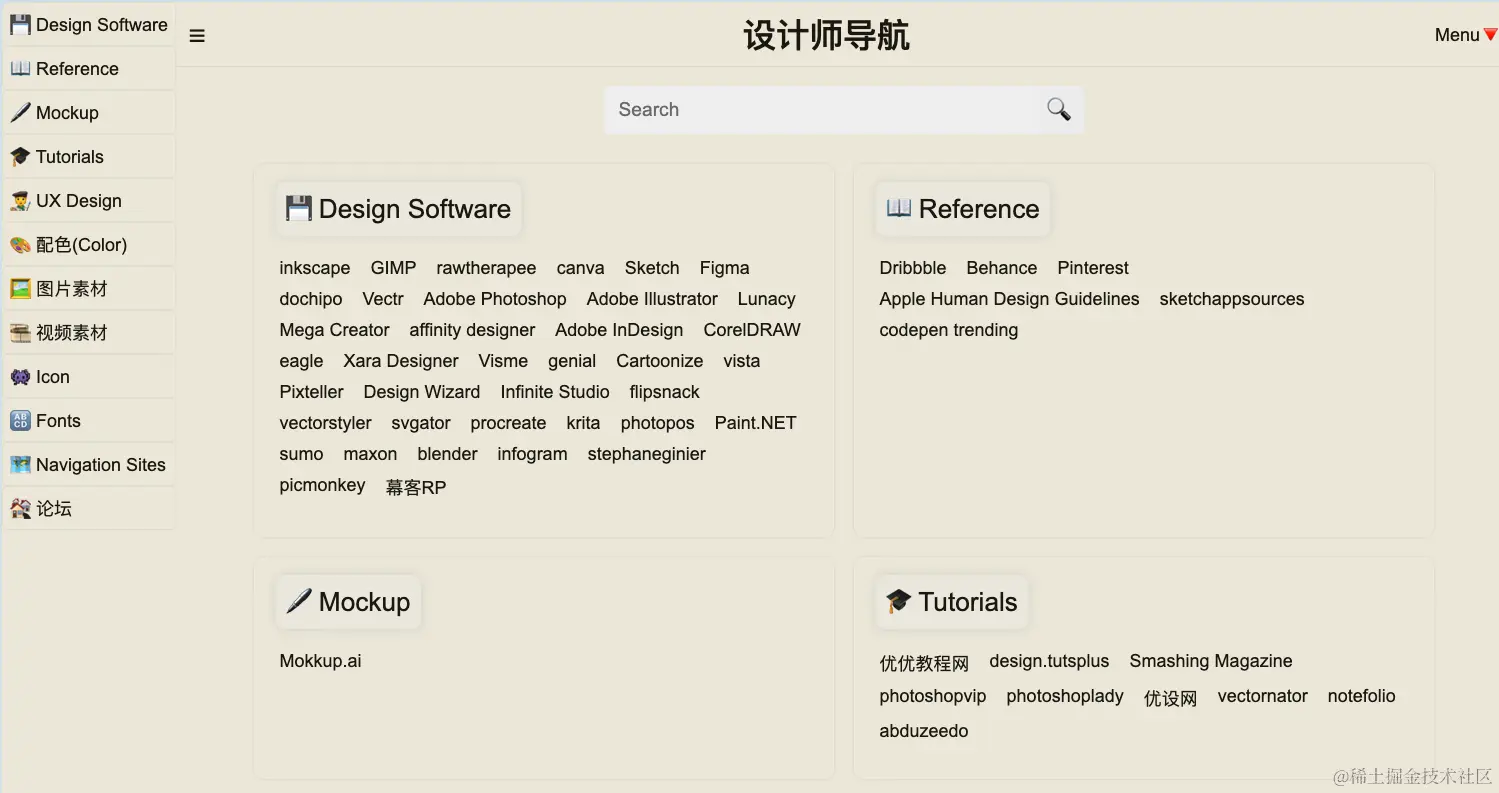Click the Reference card heading
Viewport: 1499px width, 793px height.
point(962,209)
